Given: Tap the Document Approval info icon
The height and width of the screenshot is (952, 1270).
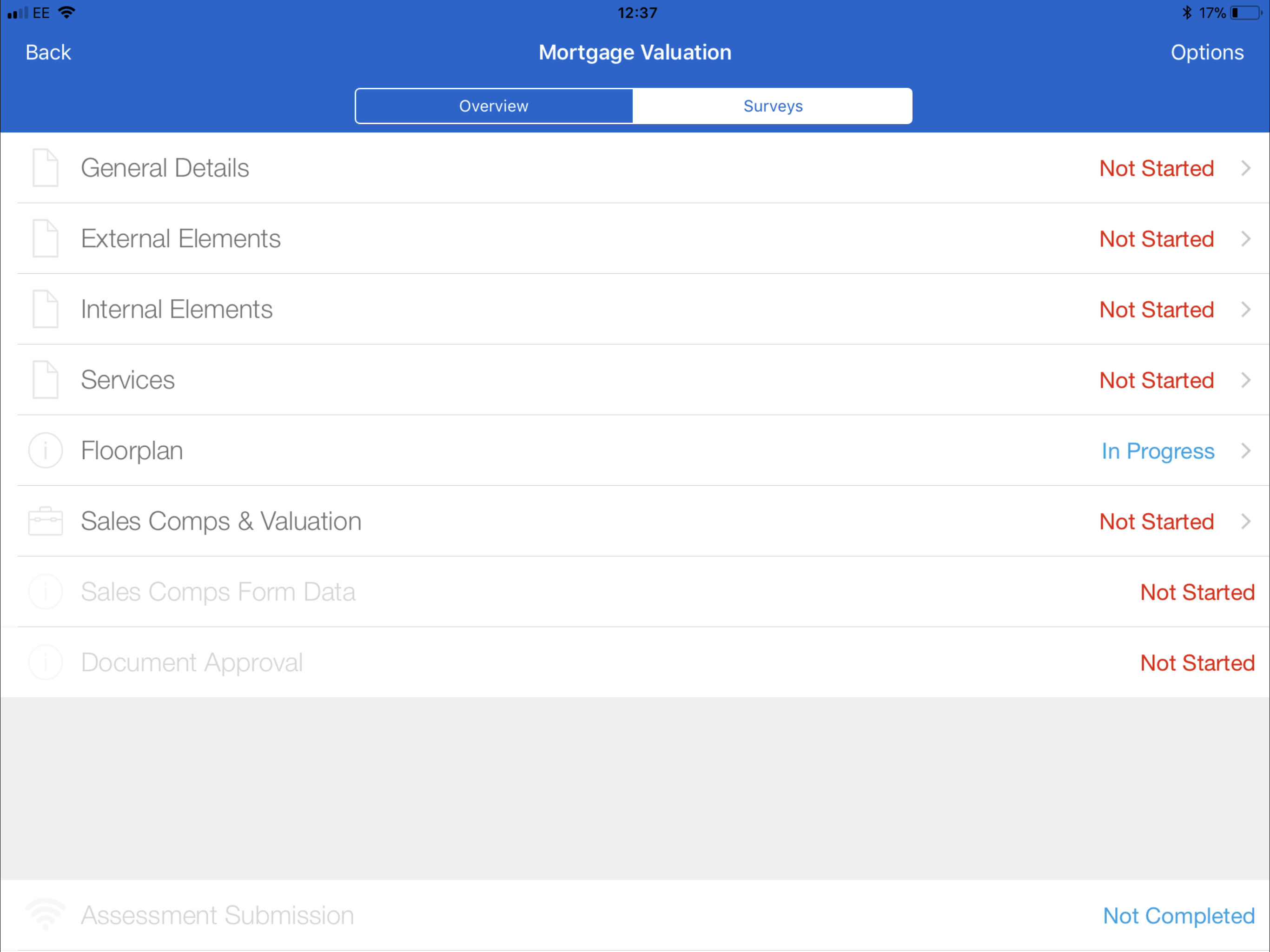Looking at the screenshot, I should point(46,662).
